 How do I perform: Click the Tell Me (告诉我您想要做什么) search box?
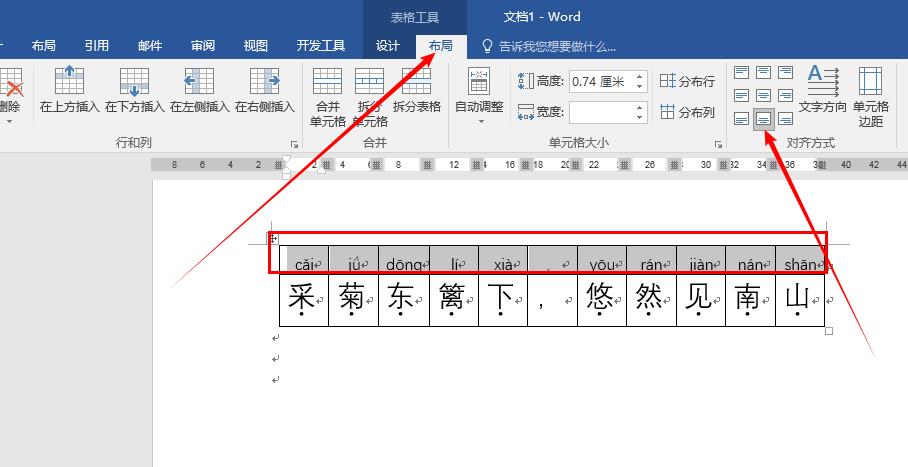click(x=550, y=46)
